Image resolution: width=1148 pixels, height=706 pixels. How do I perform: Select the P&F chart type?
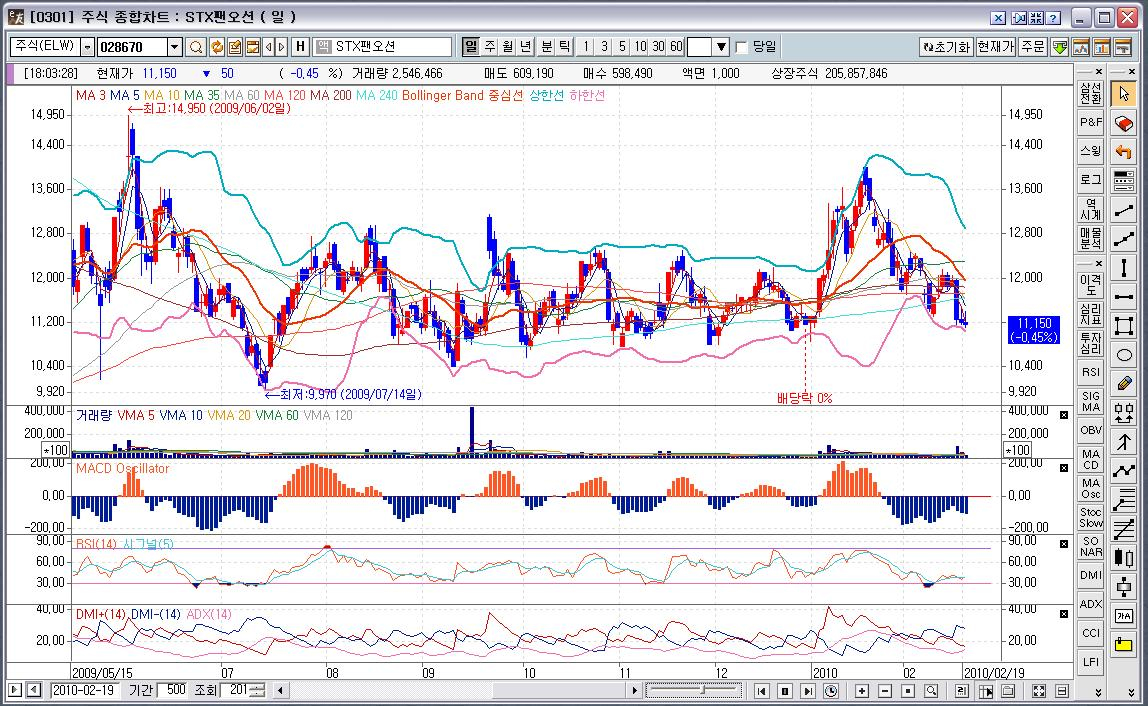(x=1090, y=122)
